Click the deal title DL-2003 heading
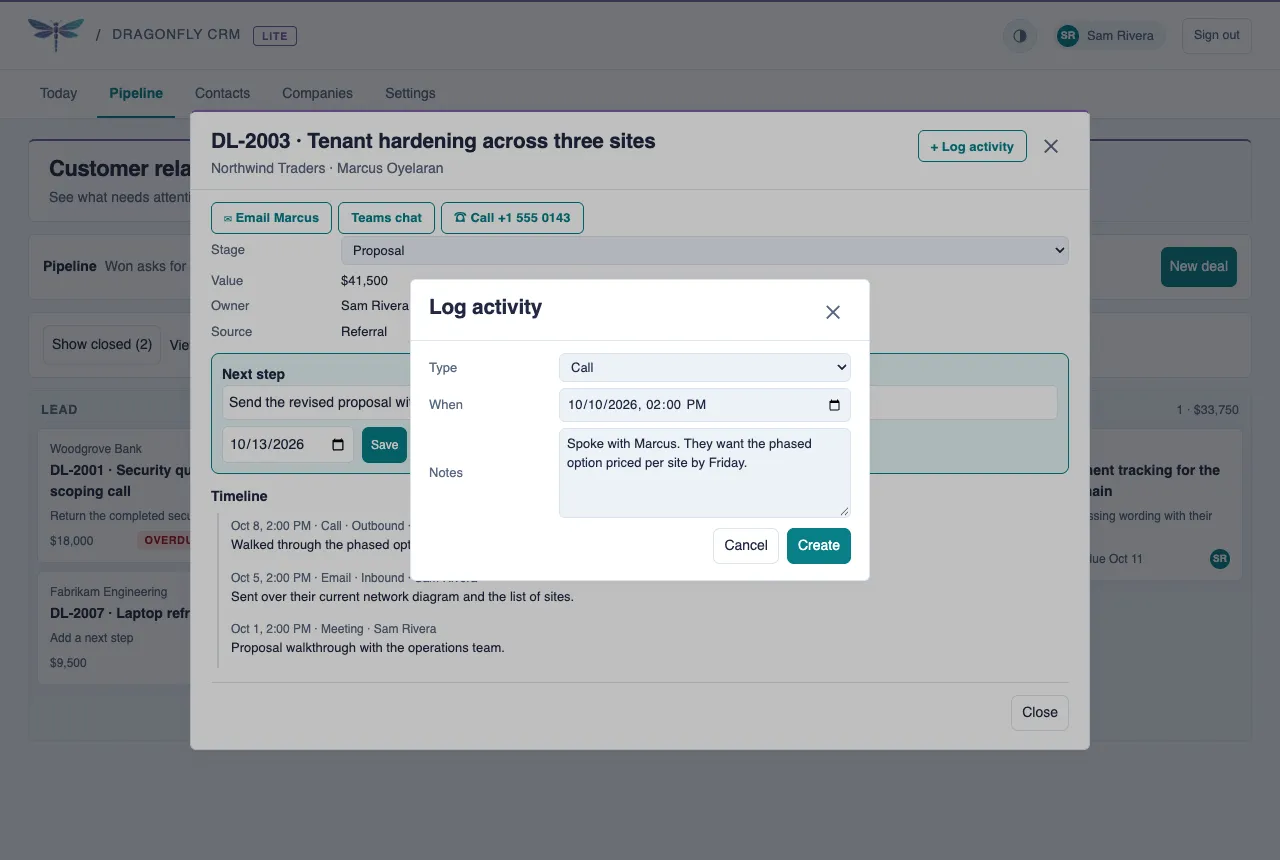This screenshot has height=860, width=1280. (x=433, y=141)
